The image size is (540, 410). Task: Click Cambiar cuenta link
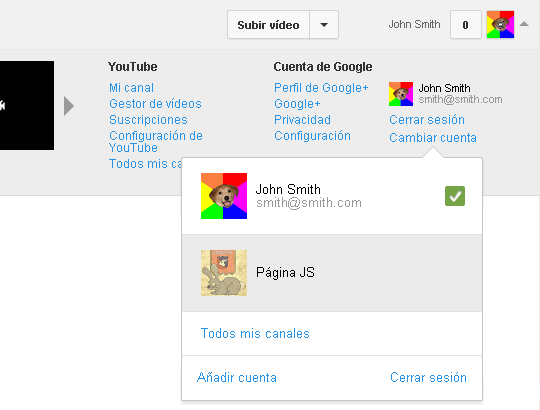[x=433, y=138]
